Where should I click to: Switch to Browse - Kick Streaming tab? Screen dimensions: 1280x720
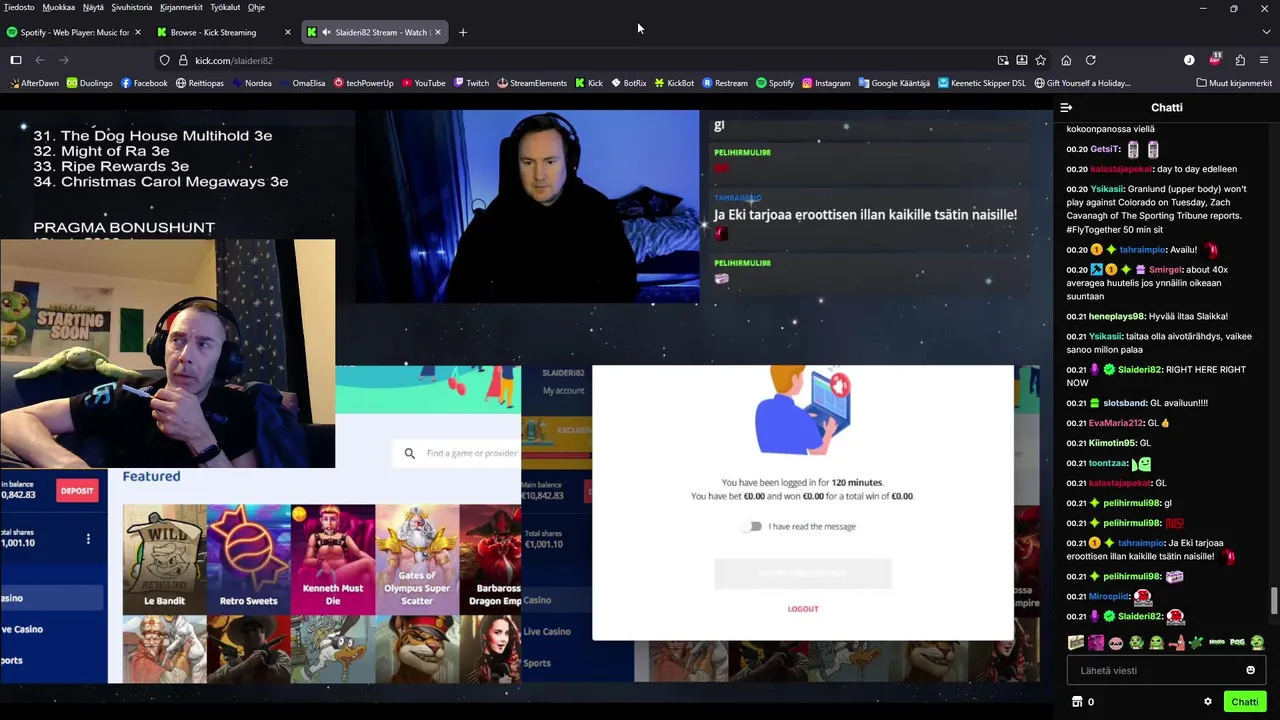pos(224,32)
